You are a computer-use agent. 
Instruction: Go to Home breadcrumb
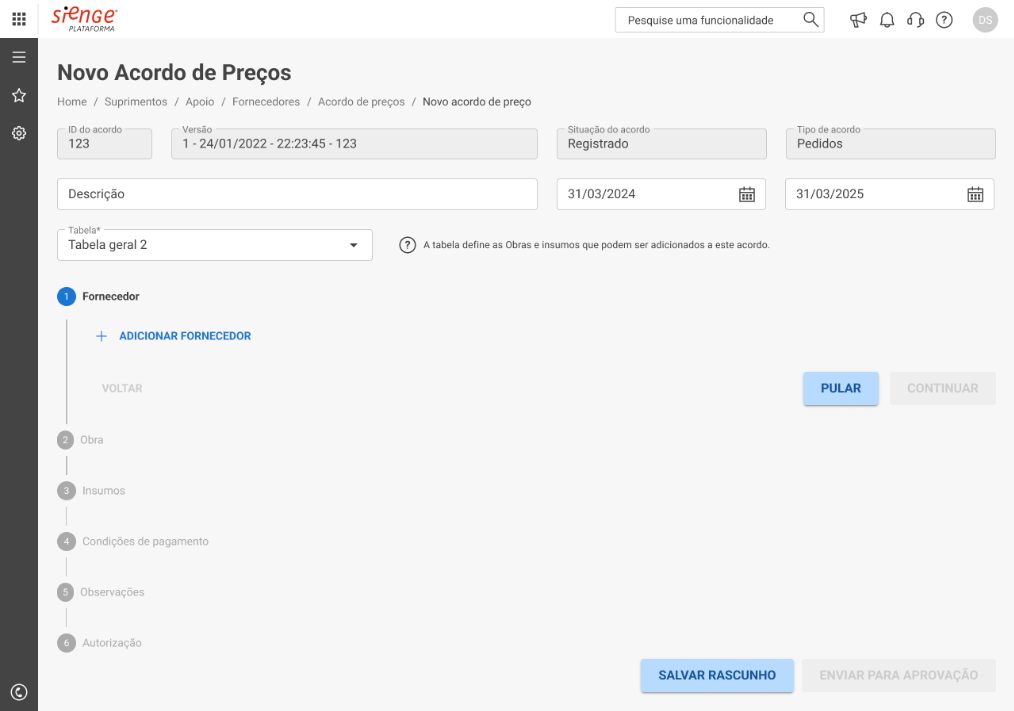[72, 102]
